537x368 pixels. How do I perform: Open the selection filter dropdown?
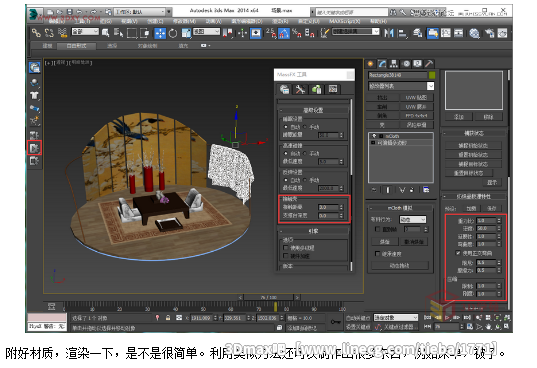[x=85, y=32]
